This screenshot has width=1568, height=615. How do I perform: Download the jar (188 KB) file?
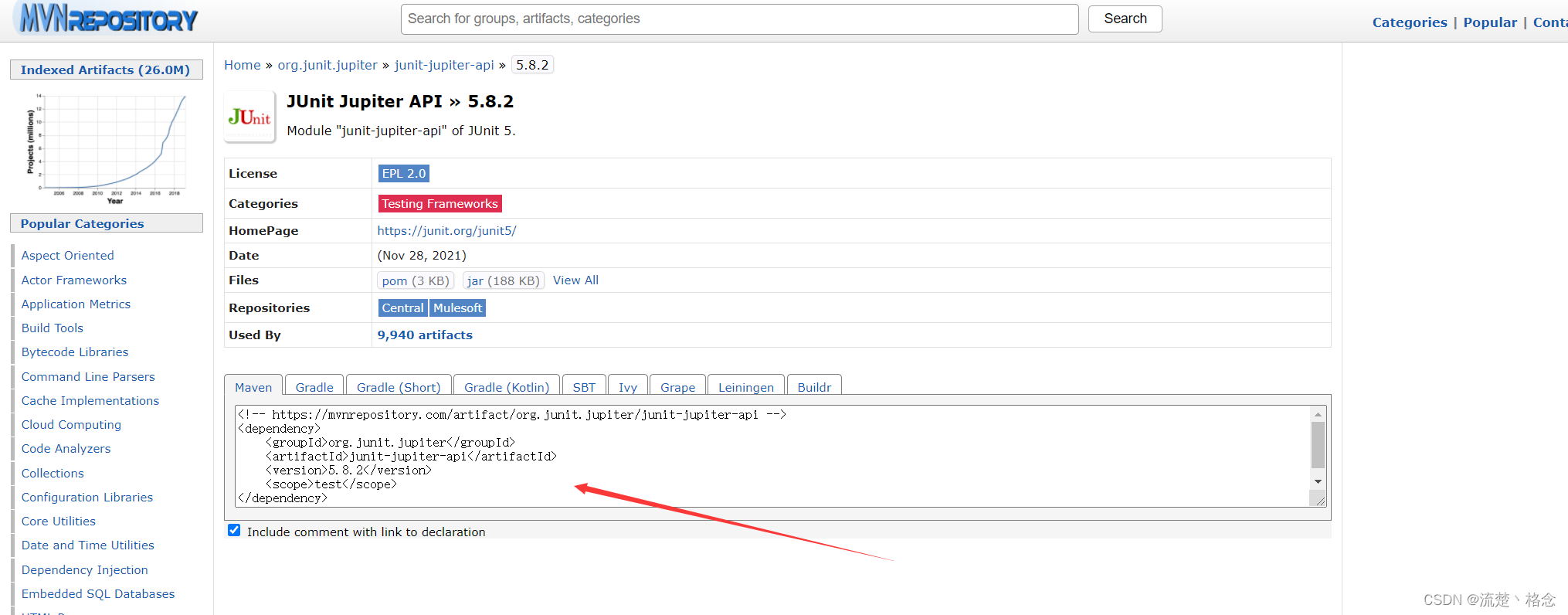tap(504, 280)
